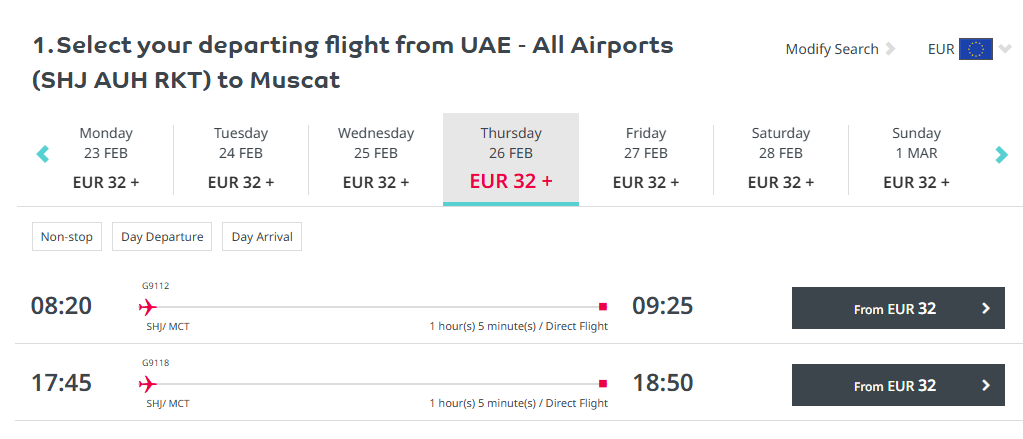
Task: Select the Monday 23 FEB date tab
Action: [106, 158]
